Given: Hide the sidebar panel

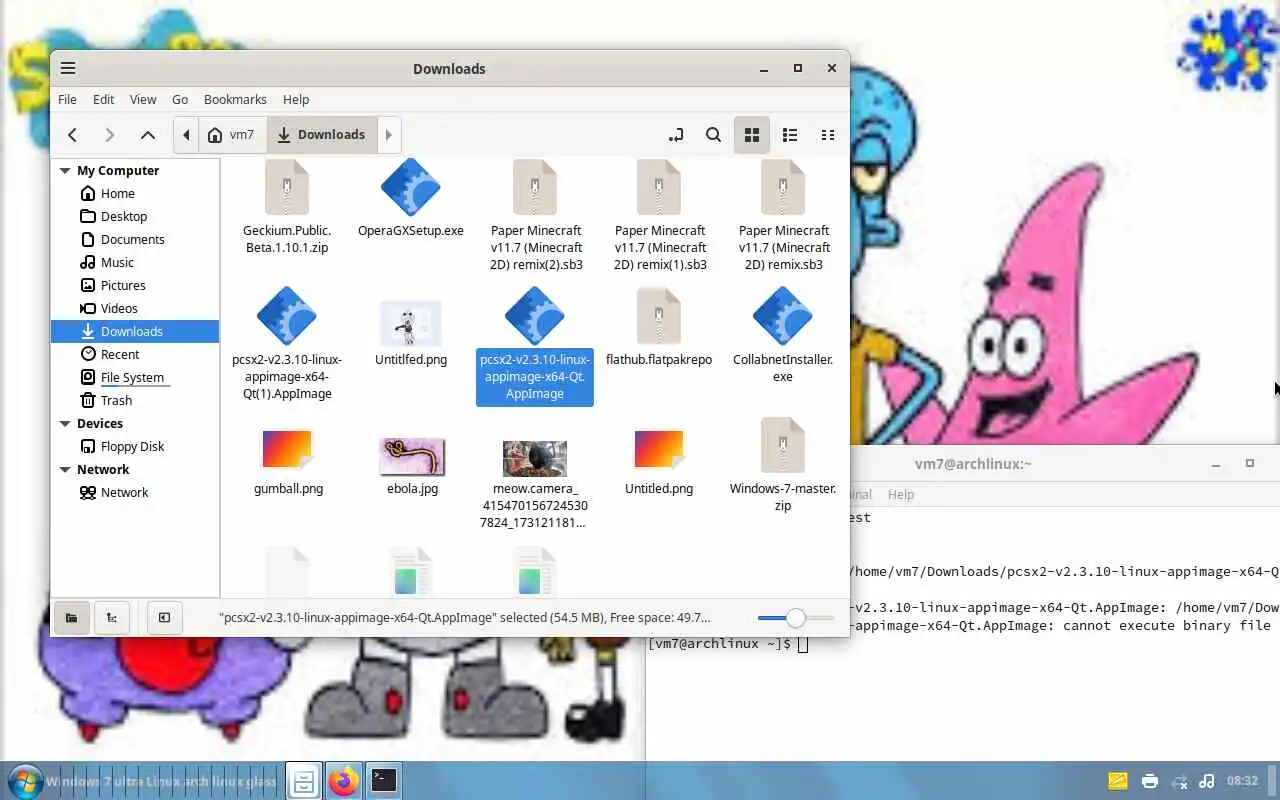Looking at the screenshot, I should (164, 618).
